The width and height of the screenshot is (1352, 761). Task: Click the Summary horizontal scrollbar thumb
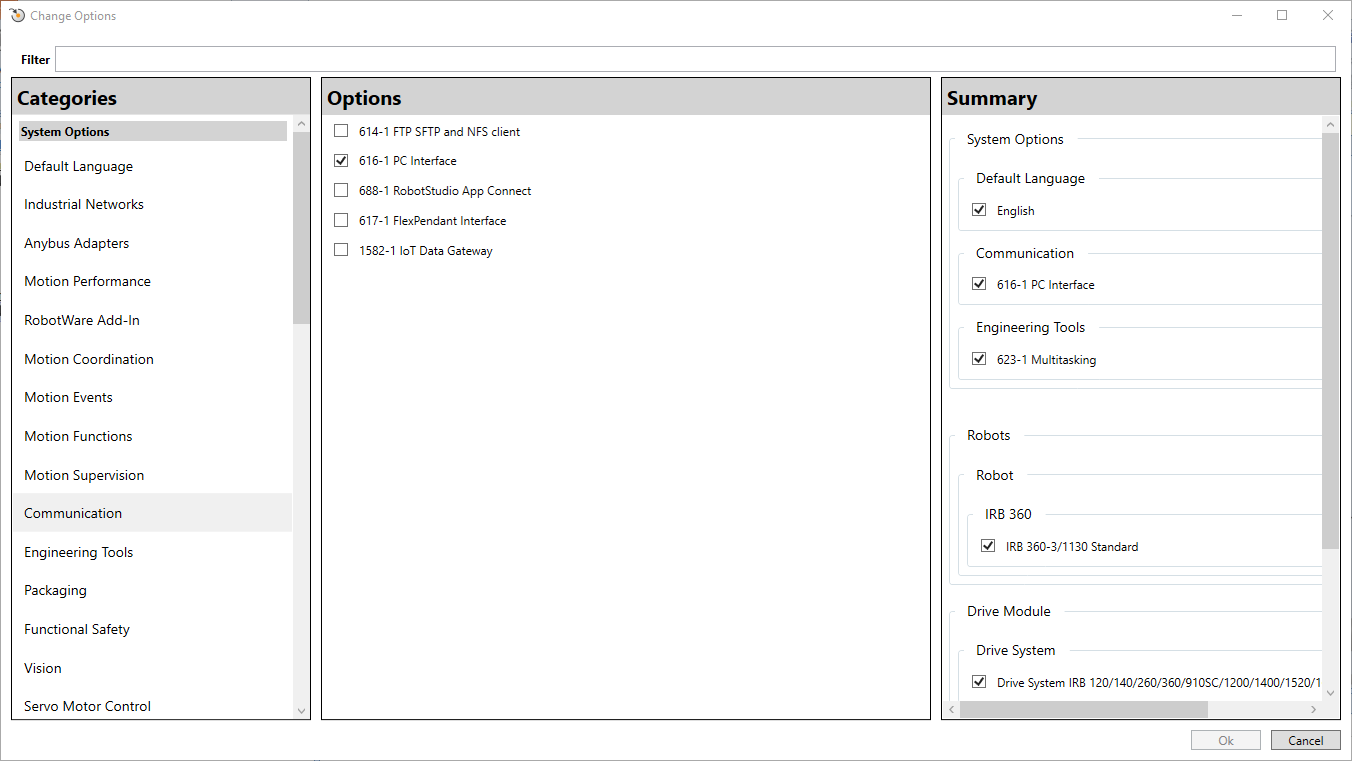1084,709
